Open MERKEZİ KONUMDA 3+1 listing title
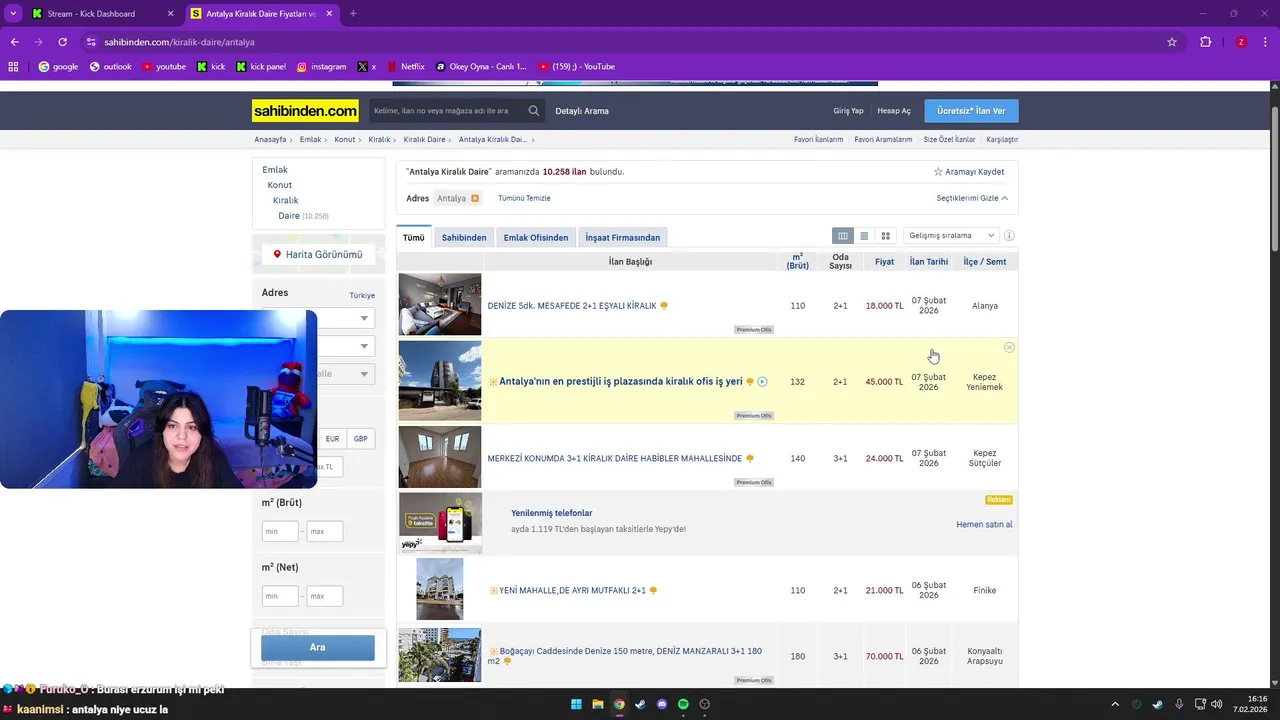 coord(614,458)
